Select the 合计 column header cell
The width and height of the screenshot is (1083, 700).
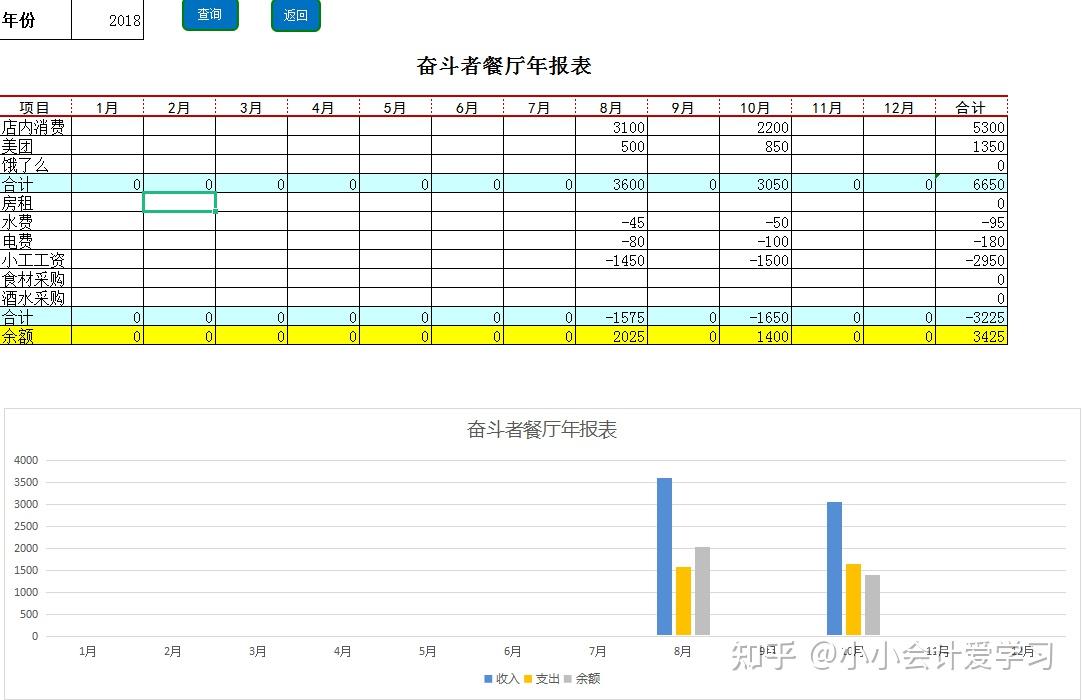[x=971, y=107]
